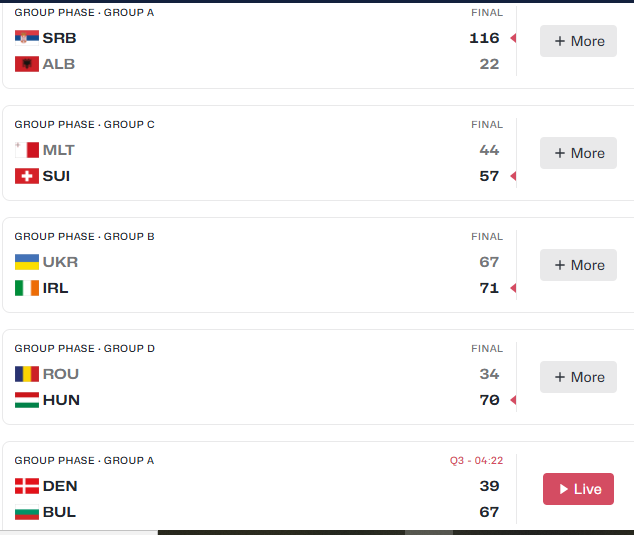
Task: Click the Serbia flag icon
Action: [x=27, y=38]
